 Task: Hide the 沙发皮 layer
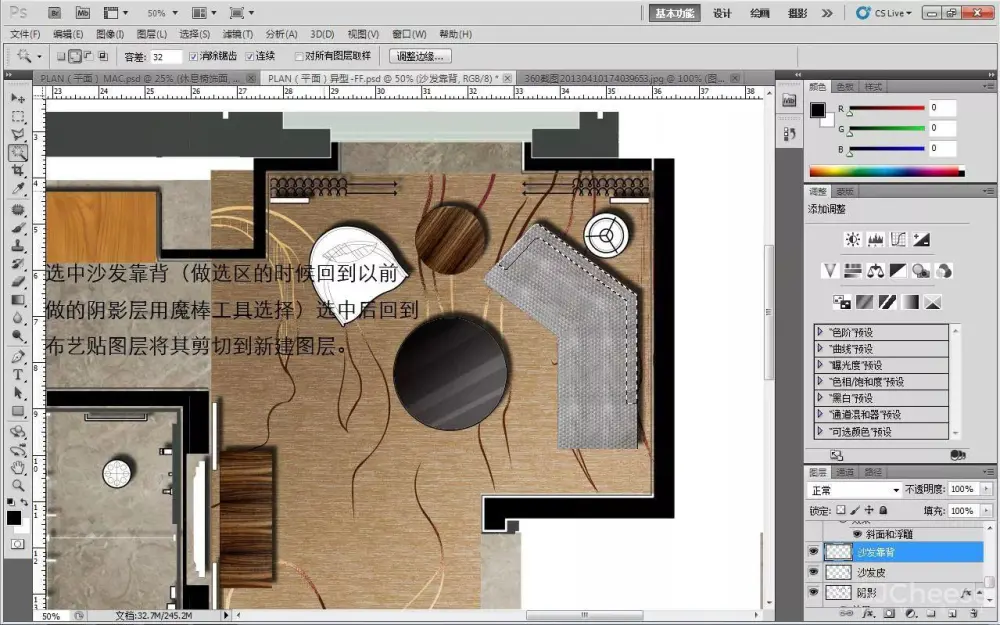coord(812,572)
